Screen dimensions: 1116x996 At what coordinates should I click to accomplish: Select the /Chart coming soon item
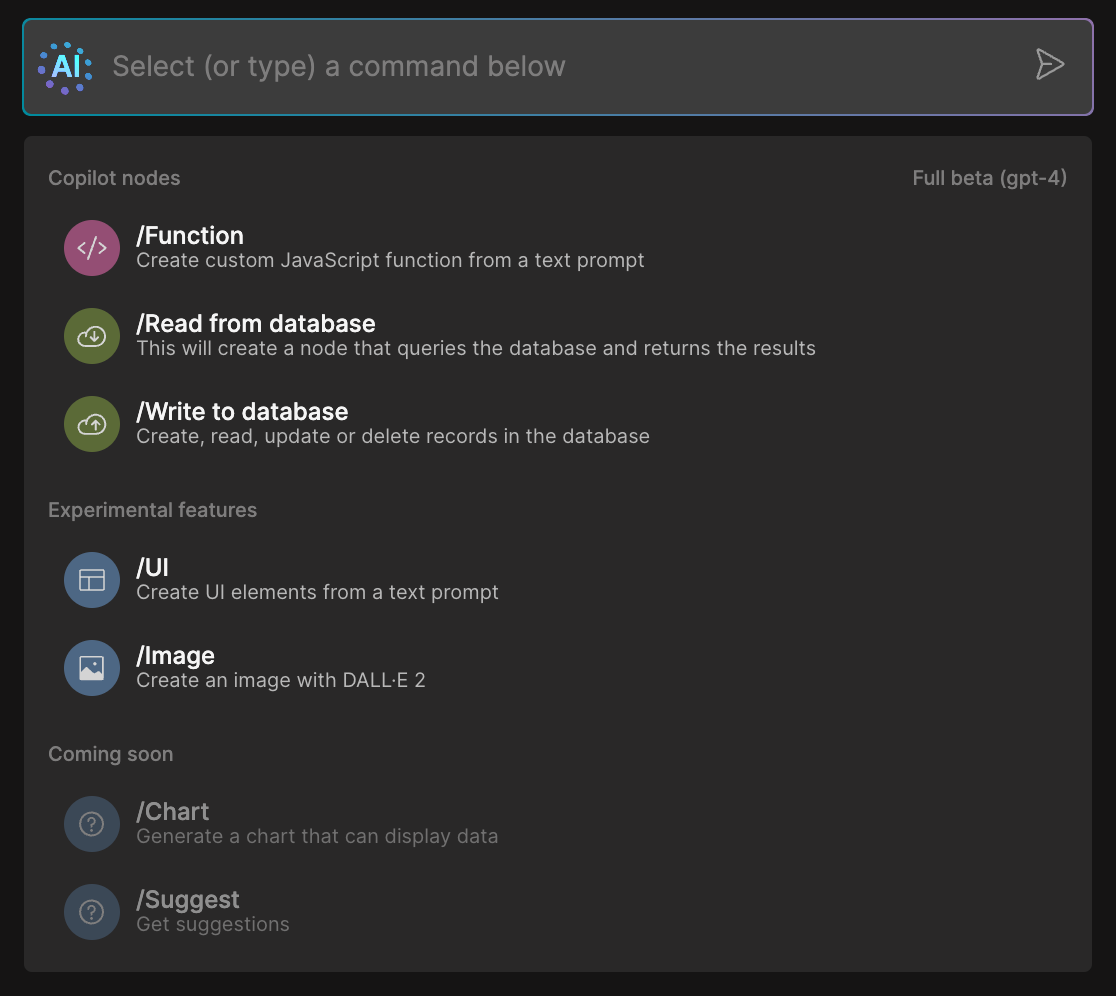coord(173,812)
